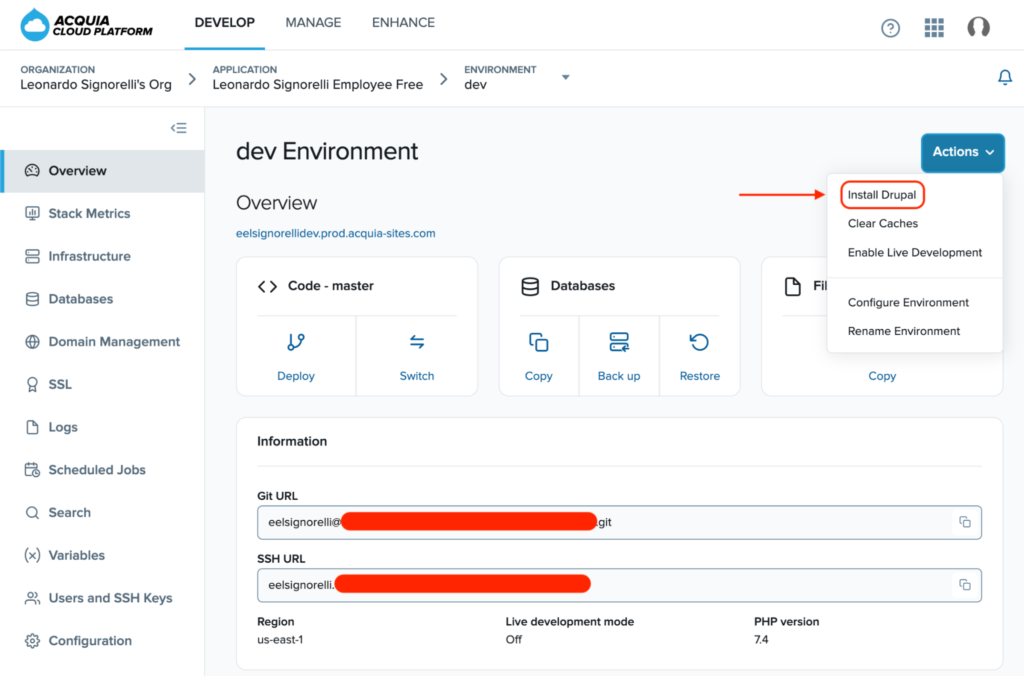The image size is (1024, 676).
Task: Toggle the Actions dropdown button
Action: click(963, 152)
